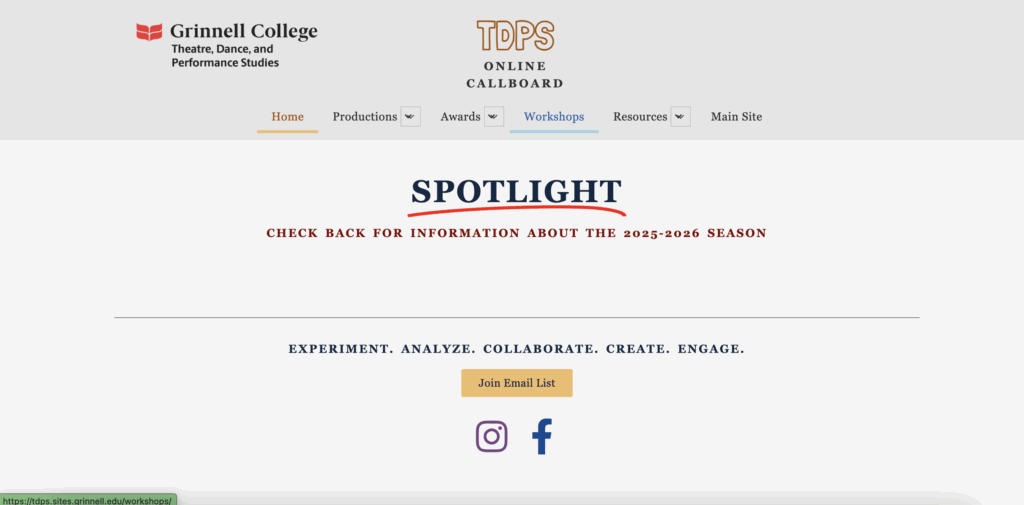Visit the Main Site link
This screenshot has width=1024, height=505.
(736, 117)
